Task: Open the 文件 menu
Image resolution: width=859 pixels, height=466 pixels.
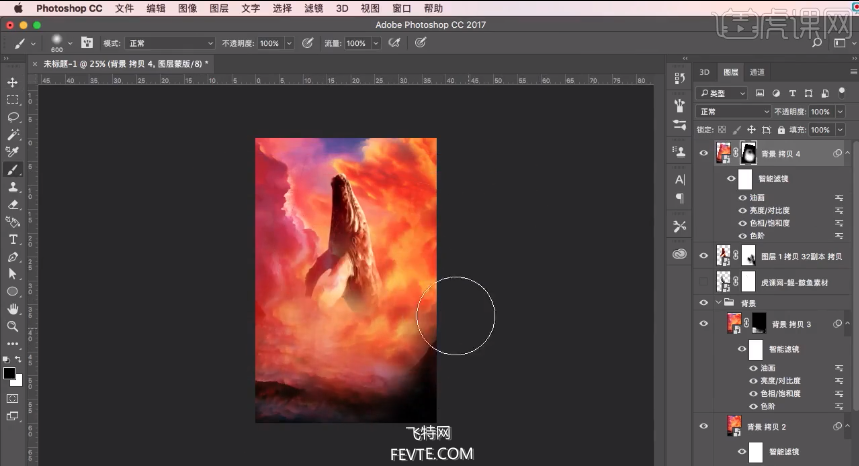Action: [x=124, y=8]
